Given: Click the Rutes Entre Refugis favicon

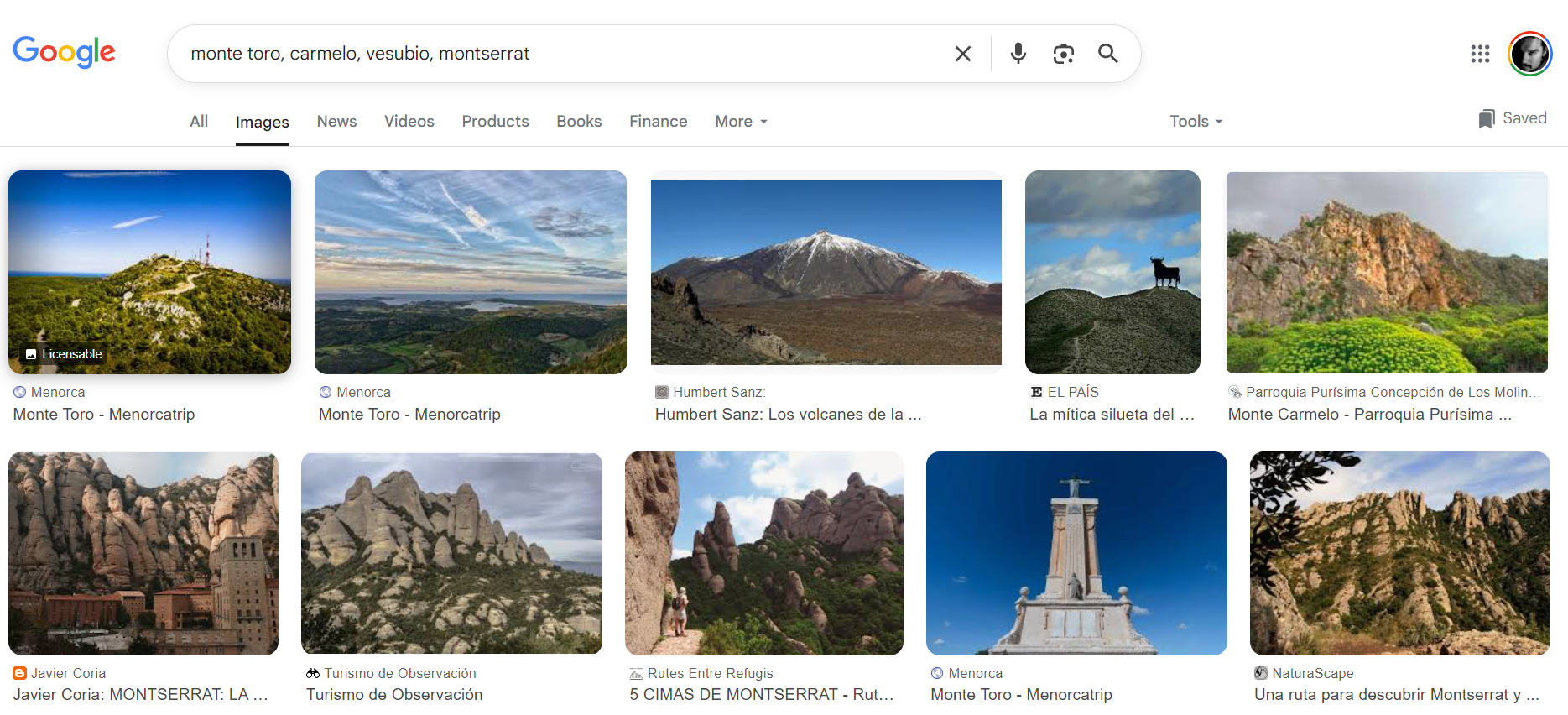Looking at the screenshot, I should (x=636, y=673).
